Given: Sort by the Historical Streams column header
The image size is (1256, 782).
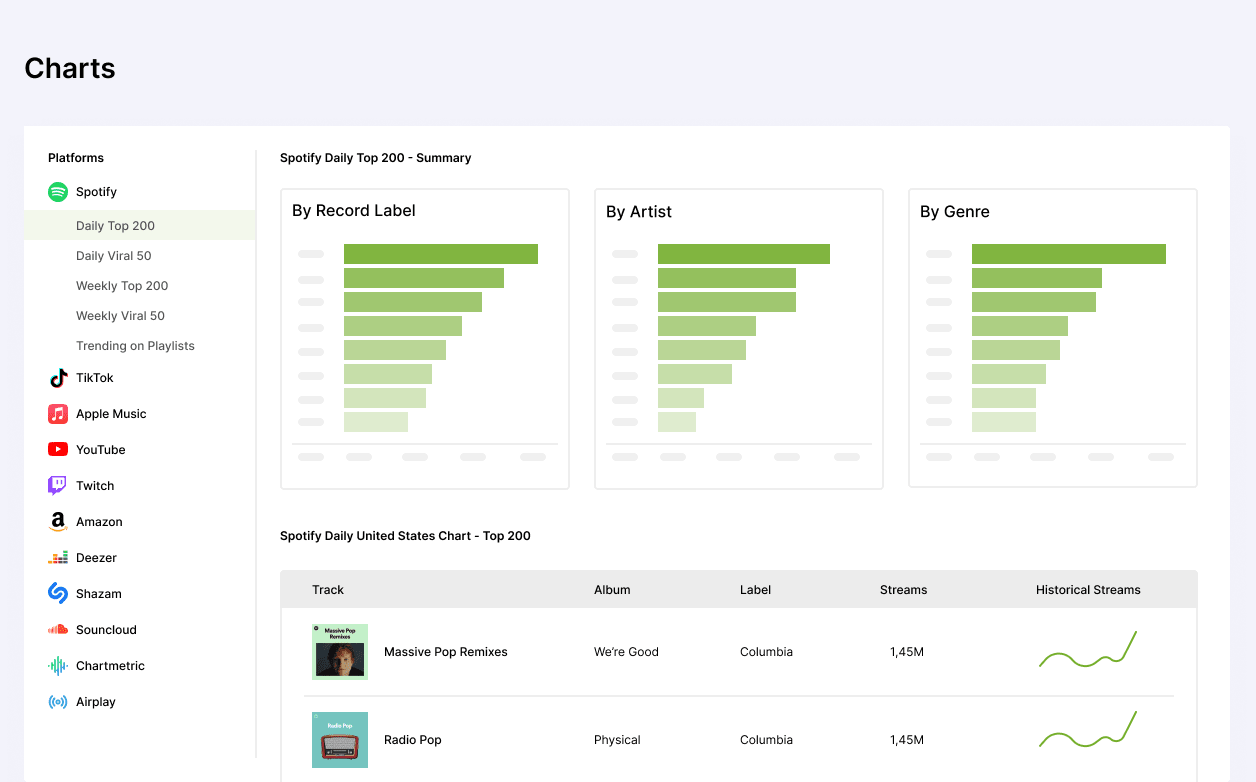Looking at the screenshot, I should (1088, 590).
